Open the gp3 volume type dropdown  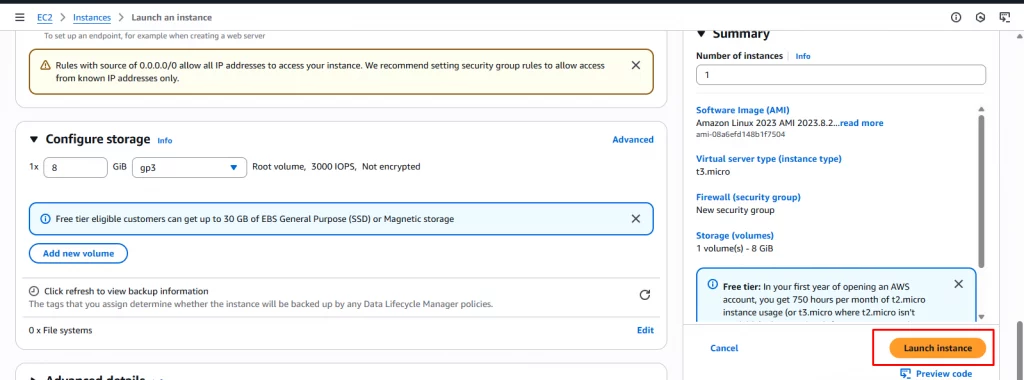point(189,167)
